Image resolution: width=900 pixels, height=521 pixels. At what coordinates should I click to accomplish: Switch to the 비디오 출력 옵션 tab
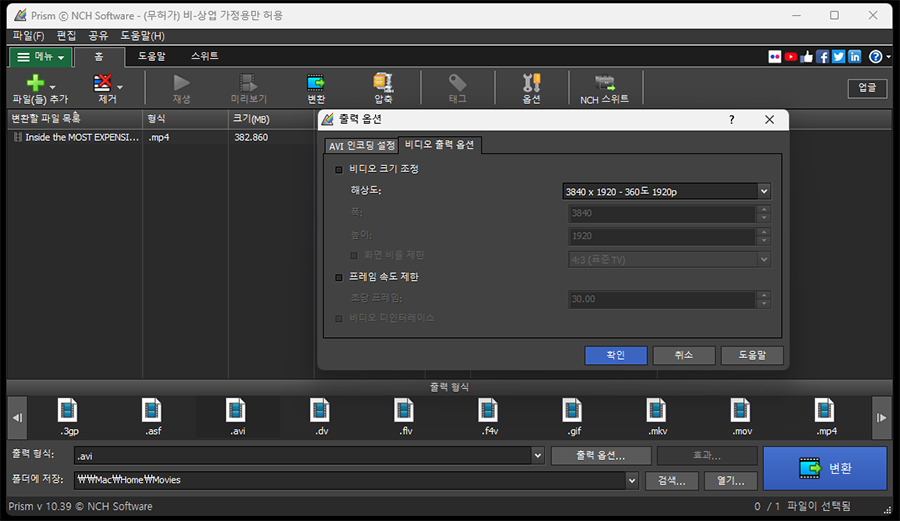point(439,145)
